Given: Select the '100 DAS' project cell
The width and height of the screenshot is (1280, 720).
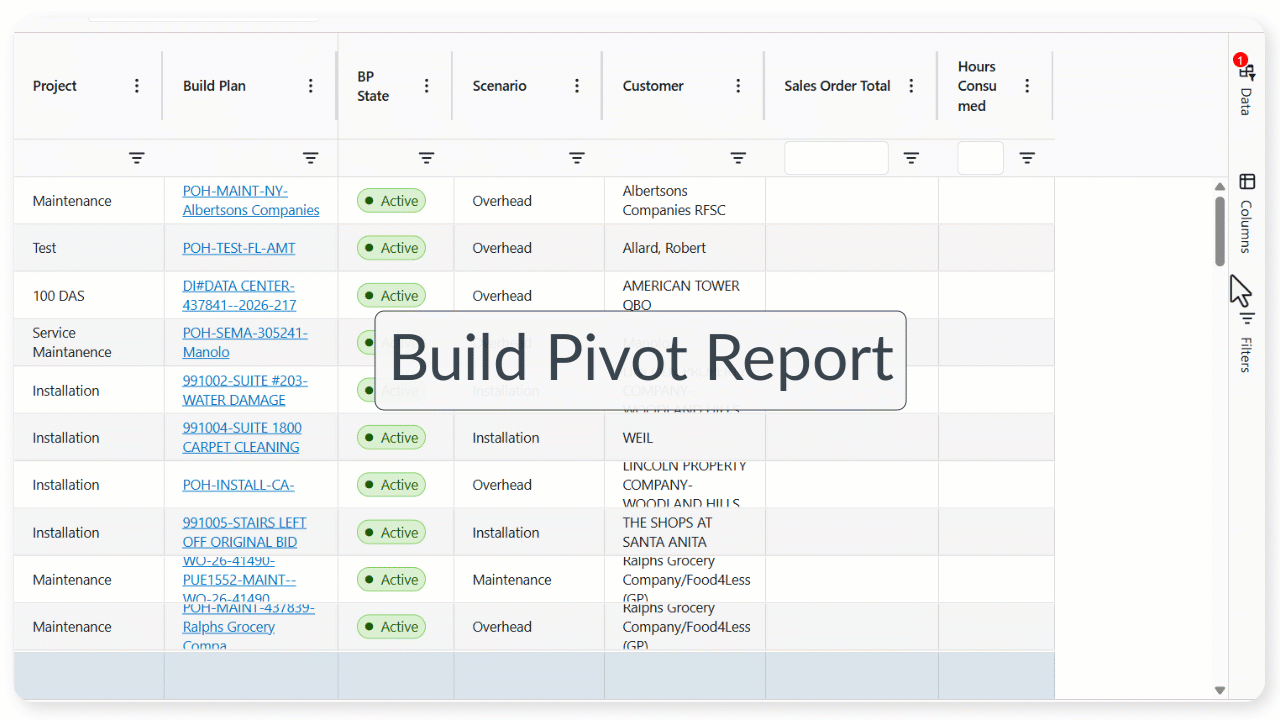Looking at the screenshot, I should coord(89,295).
